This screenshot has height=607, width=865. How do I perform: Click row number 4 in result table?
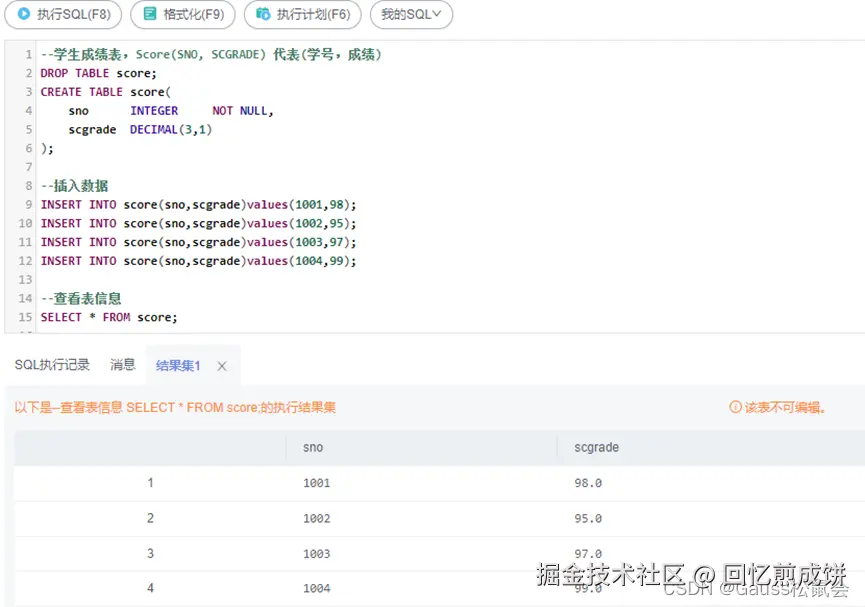click(x=150, y=588)
